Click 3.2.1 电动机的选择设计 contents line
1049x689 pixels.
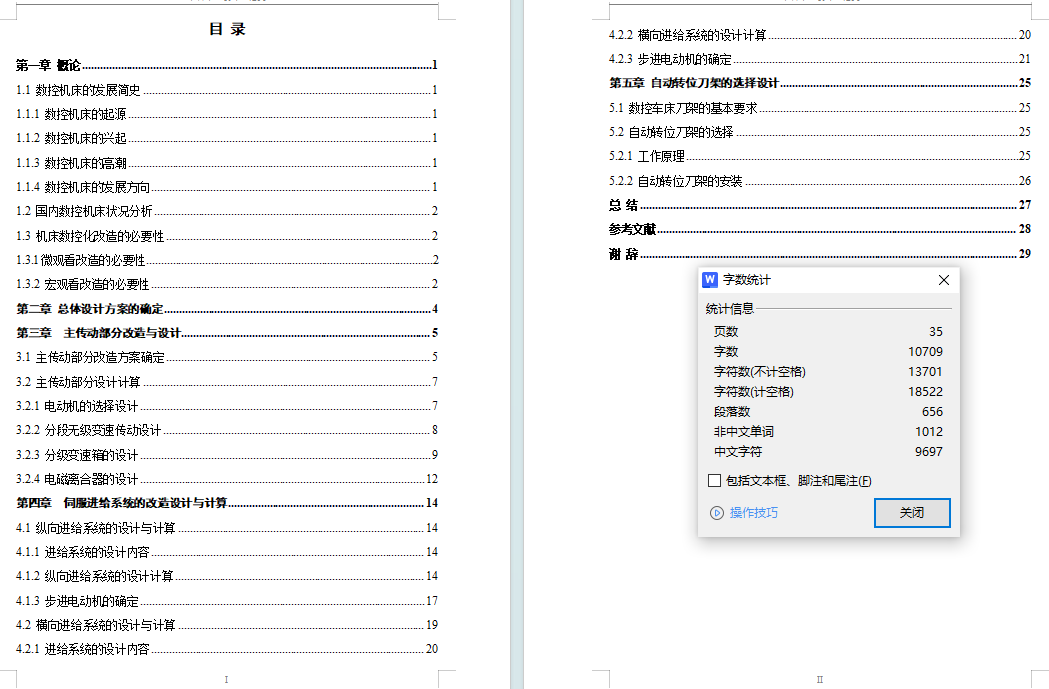(77, 406)
